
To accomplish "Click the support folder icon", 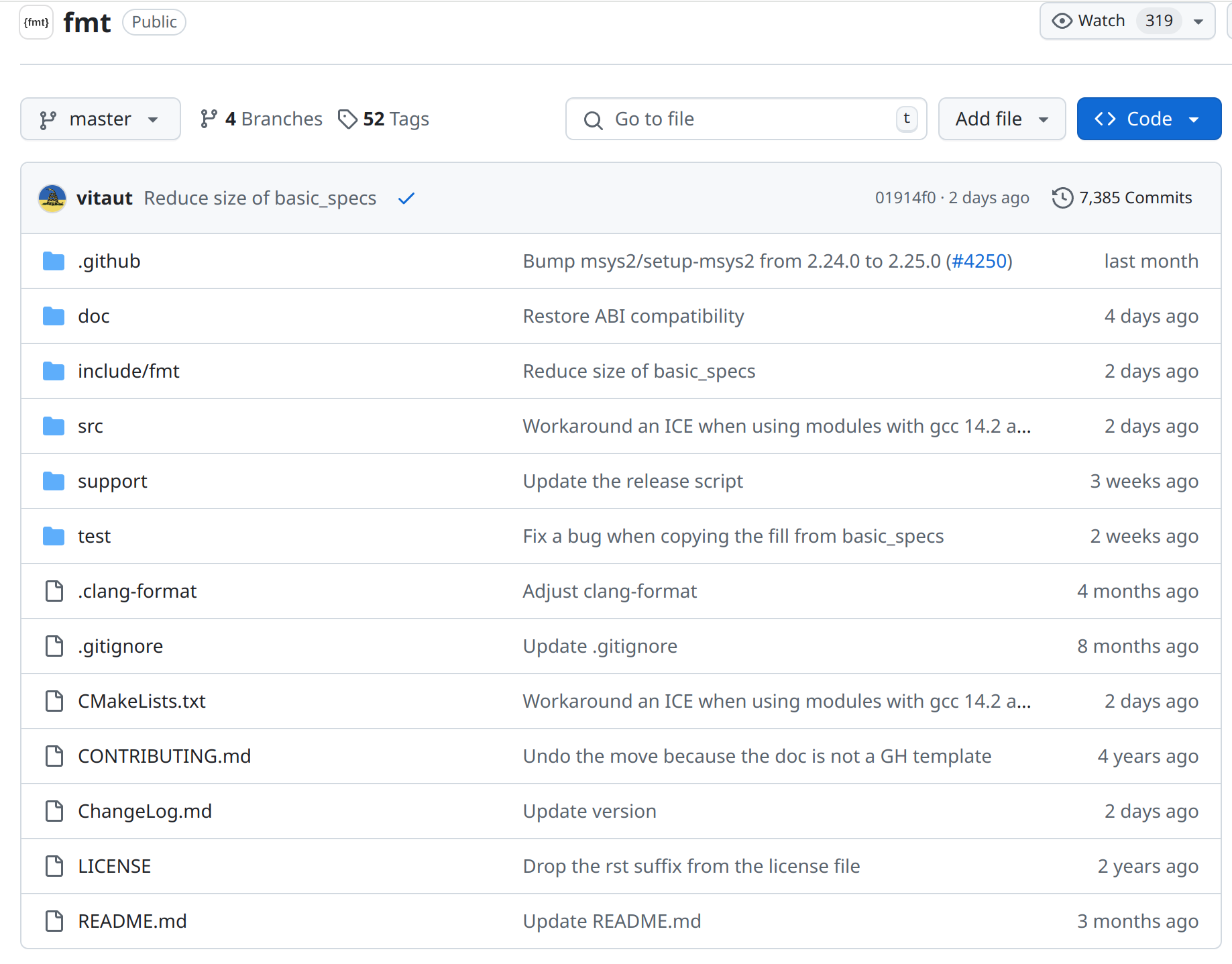I will point(54,481).
